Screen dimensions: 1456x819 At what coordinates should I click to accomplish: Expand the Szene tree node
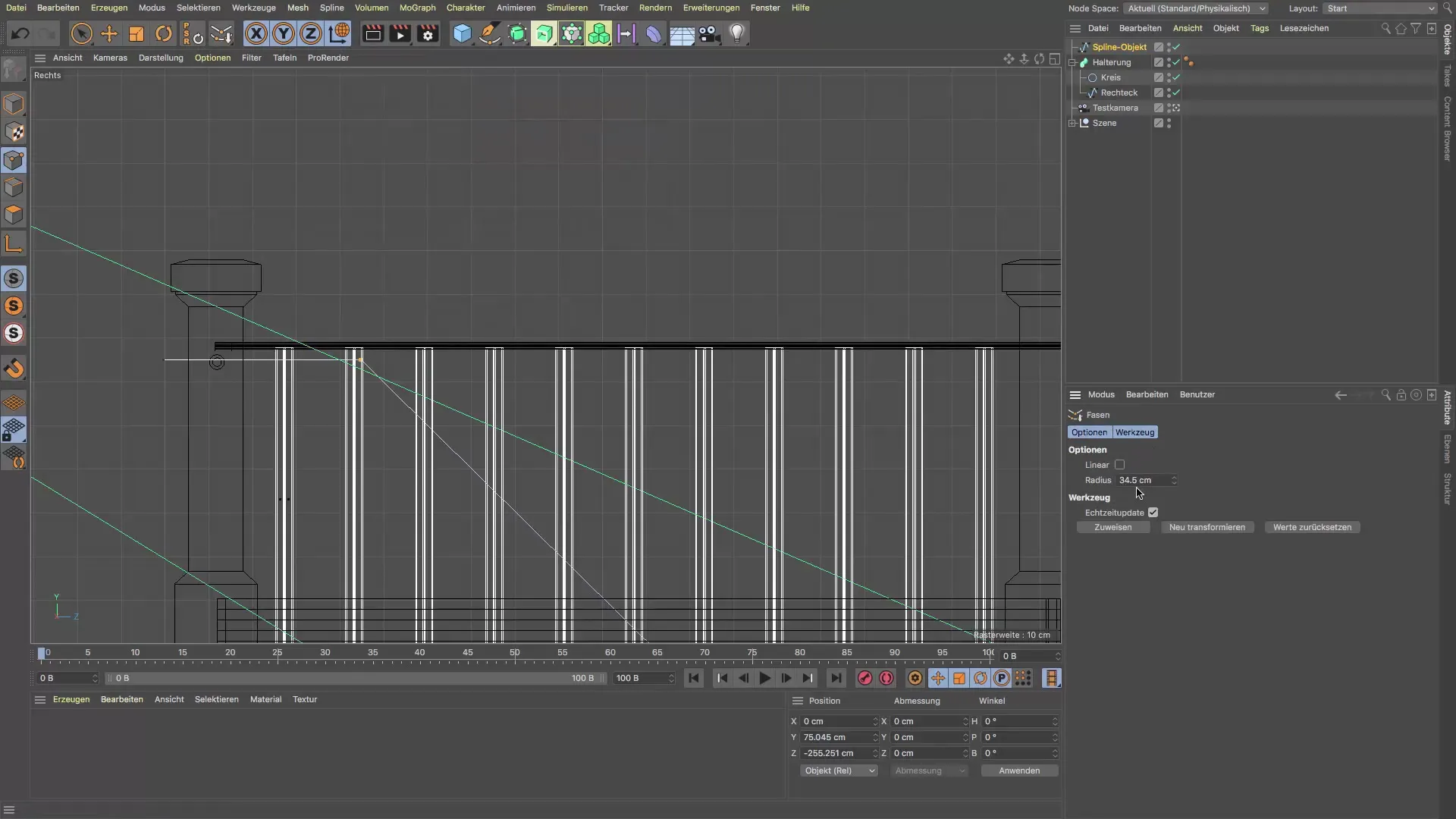(1073, 123)
